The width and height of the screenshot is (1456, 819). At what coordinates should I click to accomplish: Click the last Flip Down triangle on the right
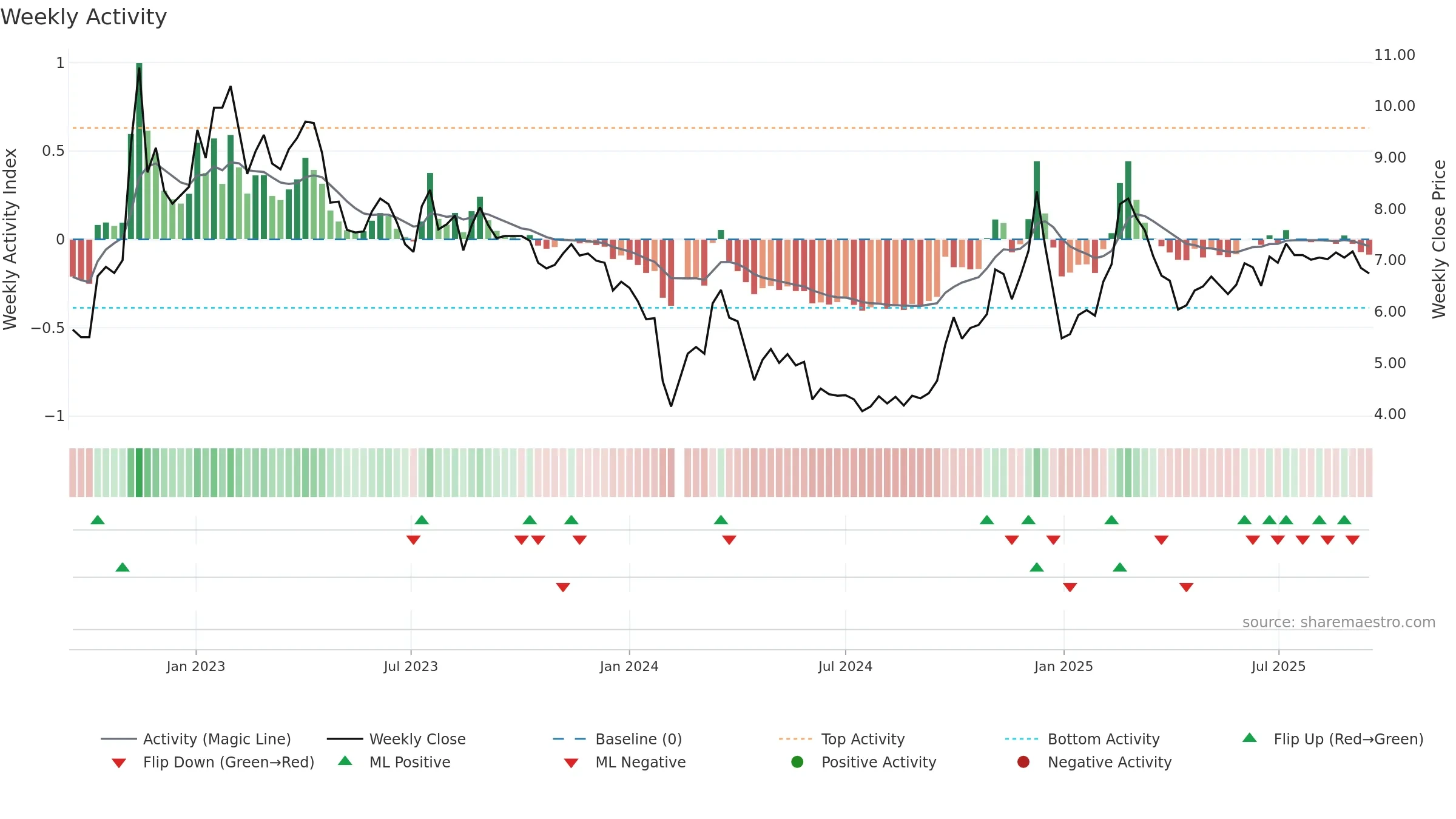pos(1352,540)
